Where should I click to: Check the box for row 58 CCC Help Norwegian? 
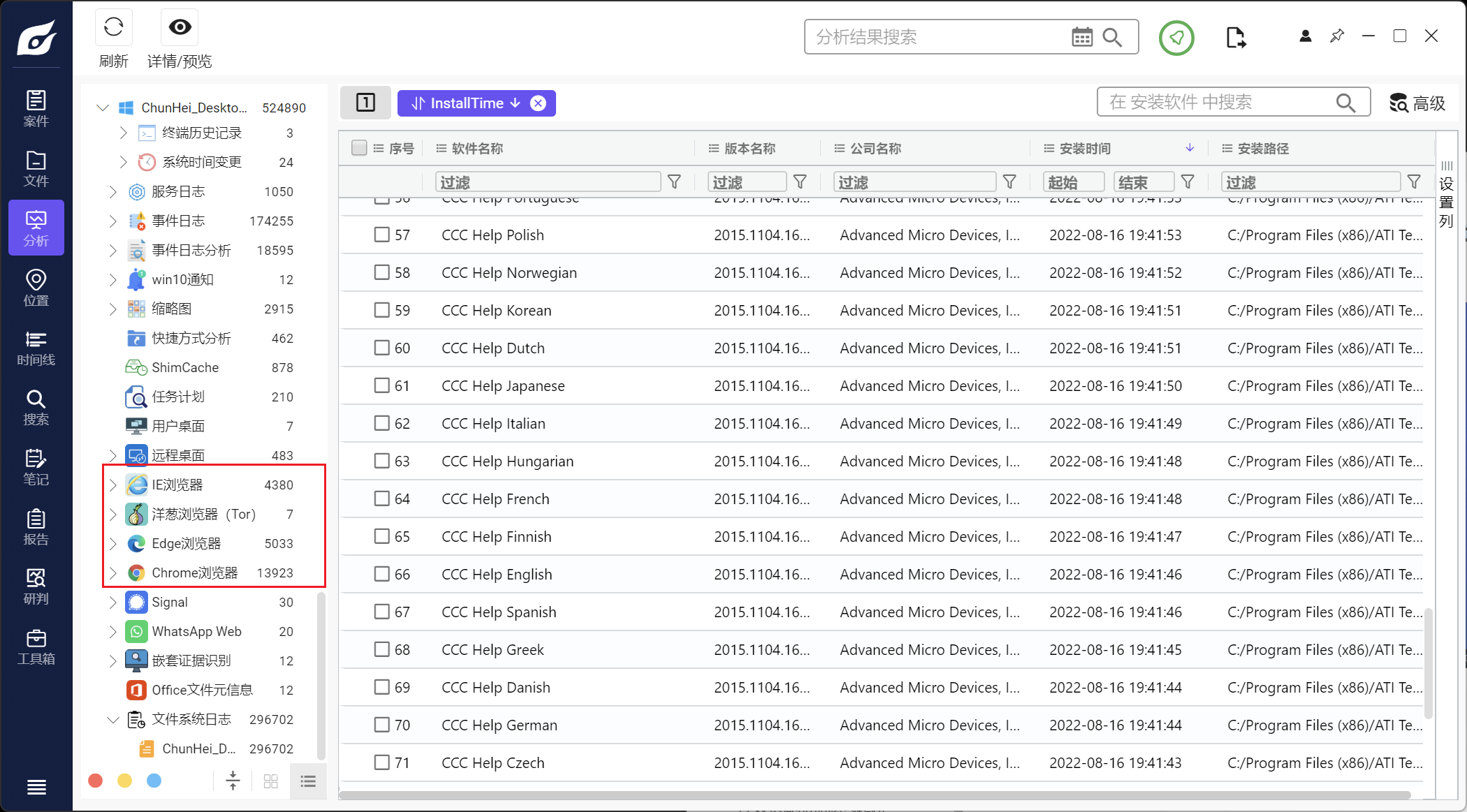point(381,272)
